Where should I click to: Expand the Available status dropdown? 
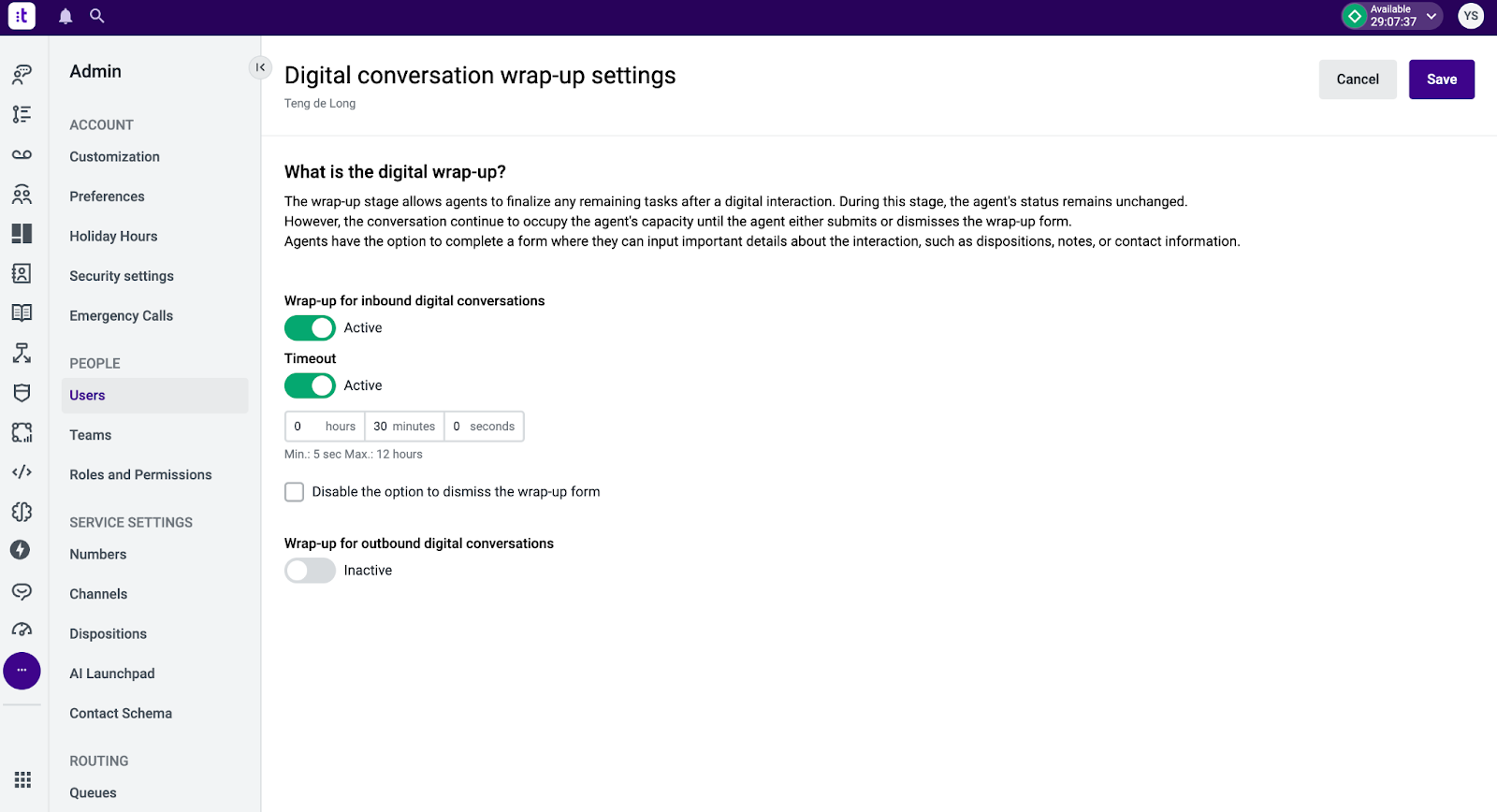click(x=1392, y=16)
